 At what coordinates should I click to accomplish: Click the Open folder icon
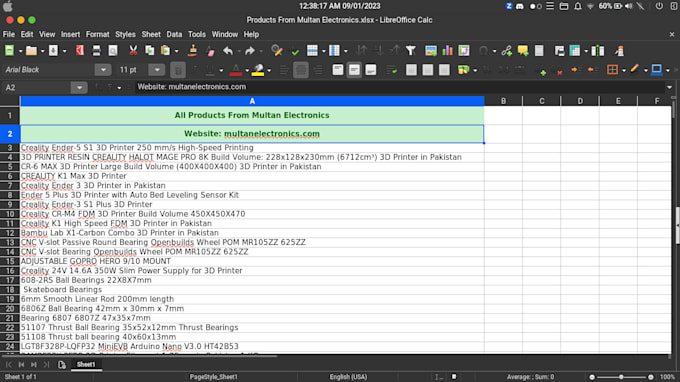[31, 51]
